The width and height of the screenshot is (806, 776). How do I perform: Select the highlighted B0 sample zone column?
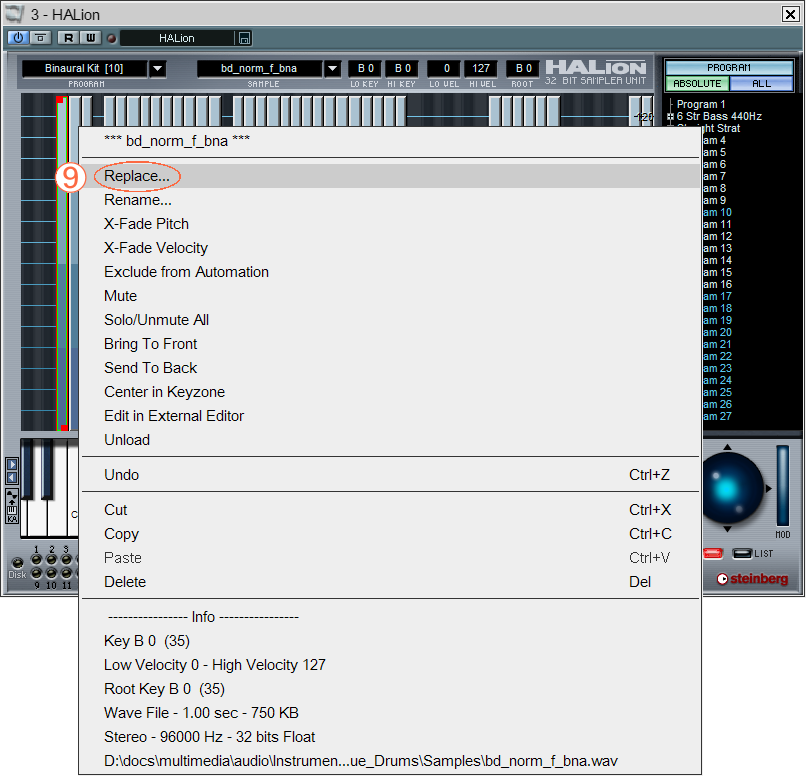click(x=62, y=263)
